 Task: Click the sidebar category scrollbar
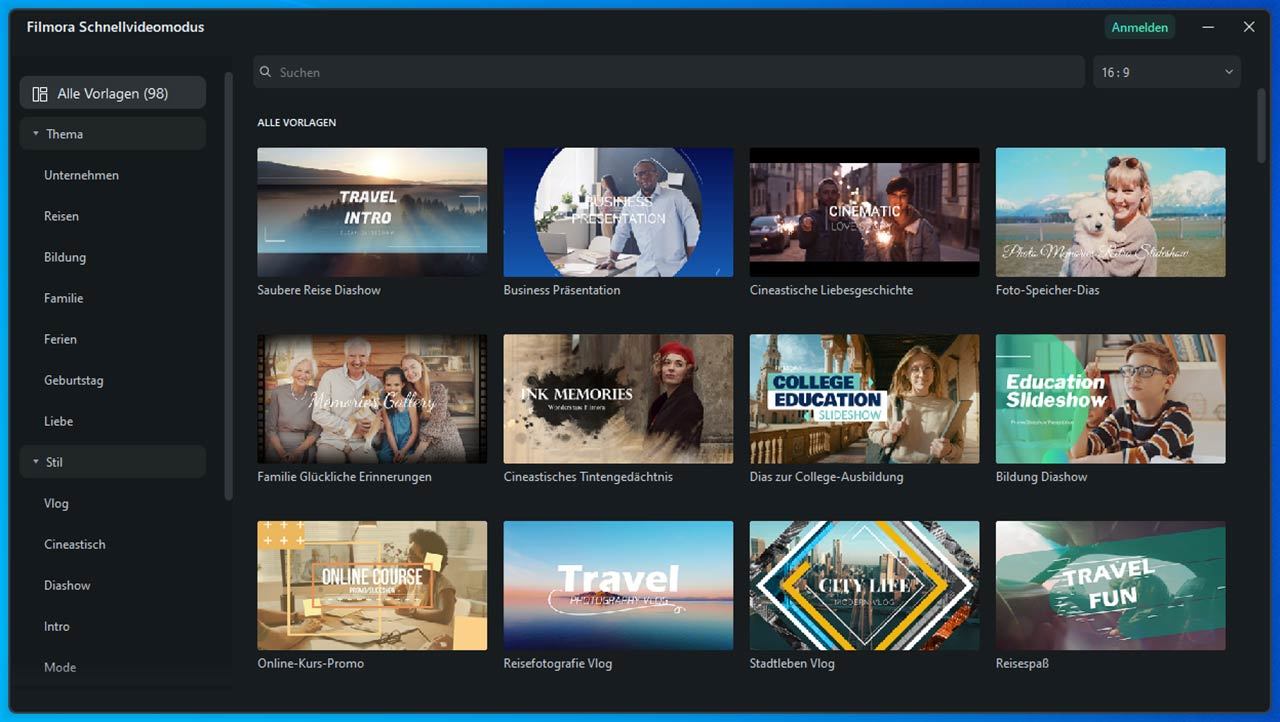[228, 285]
